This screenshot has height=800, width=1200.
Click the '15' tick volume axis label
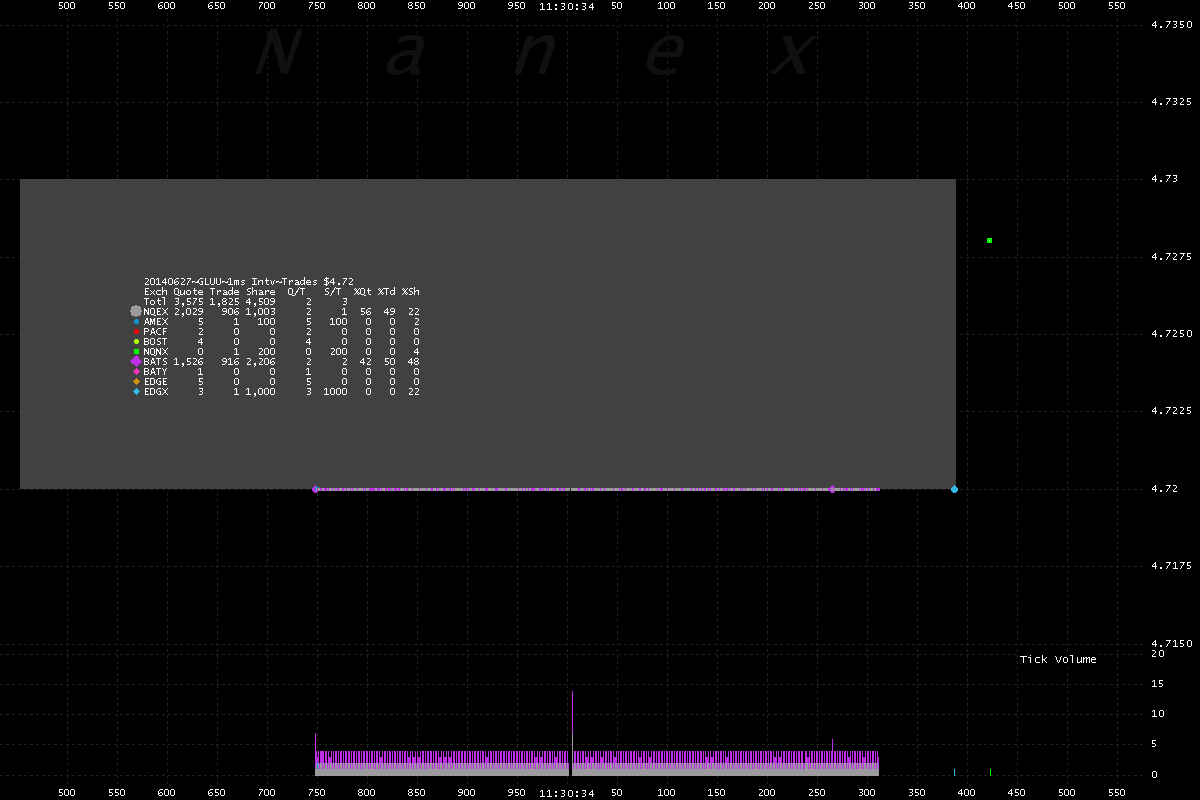(1158, 684)
